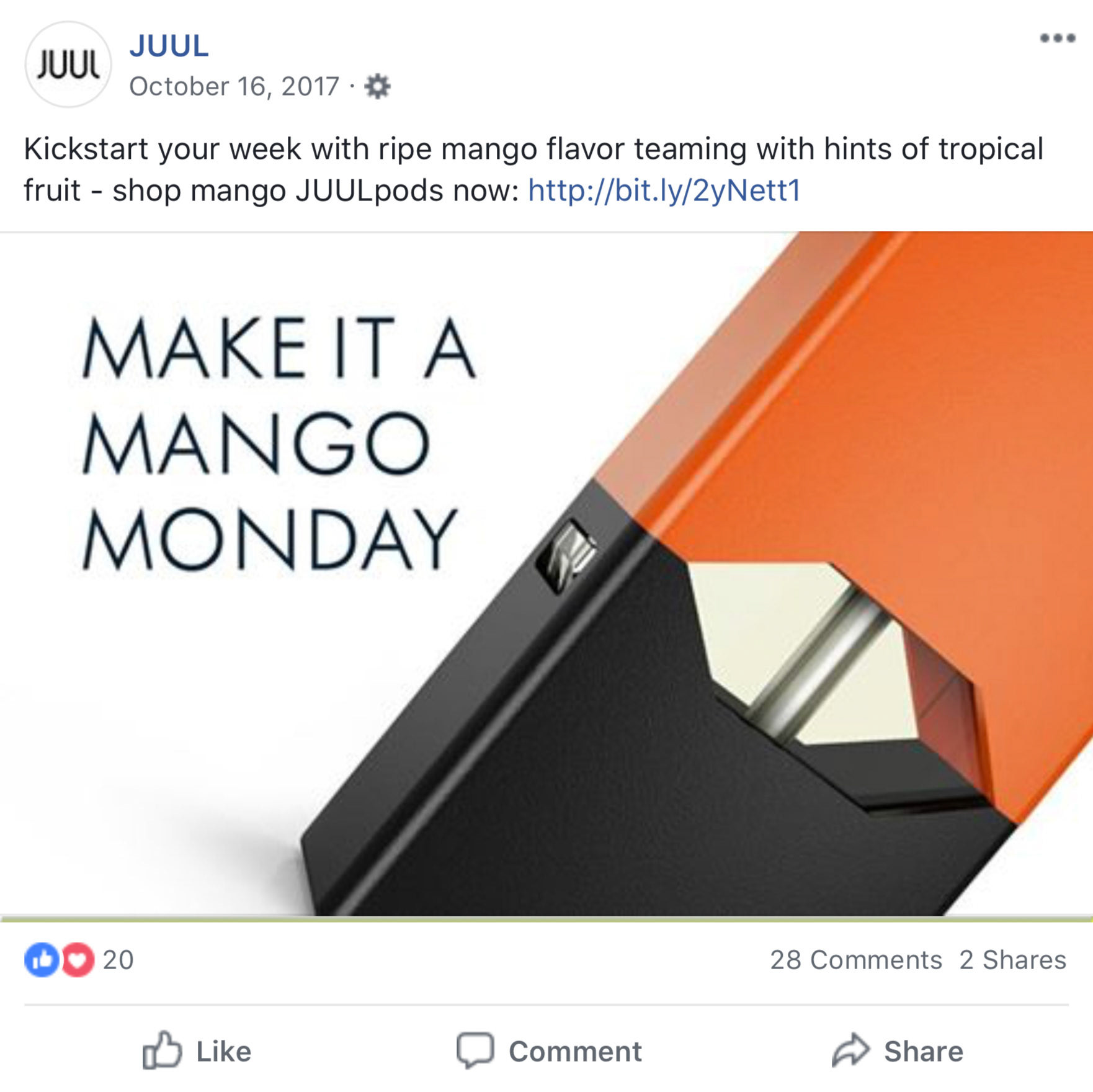Click the red heart reaction icon

pos(78,960)
